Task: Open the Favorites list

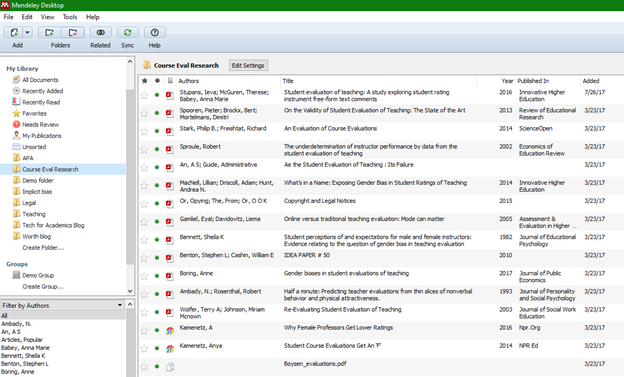Action: [34, 113]
